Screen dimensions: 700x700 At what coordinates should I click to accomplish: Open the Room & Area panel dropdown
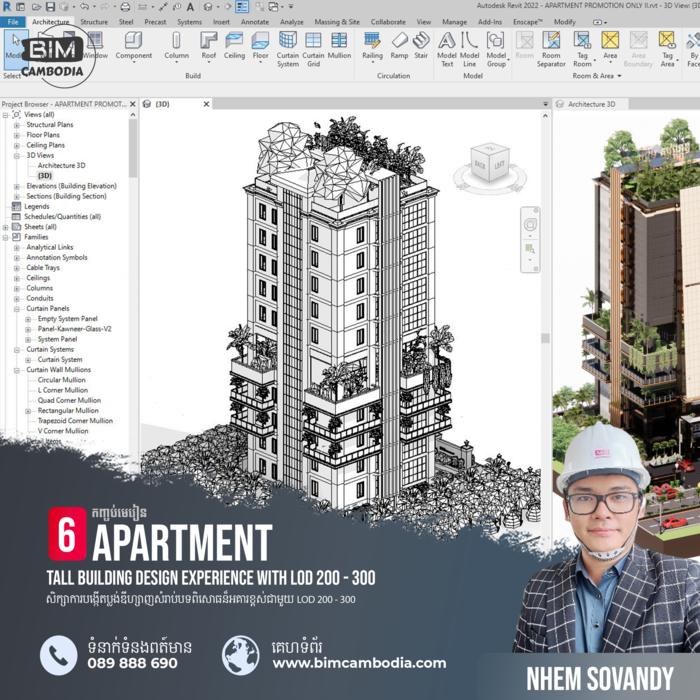pos(619,76)
